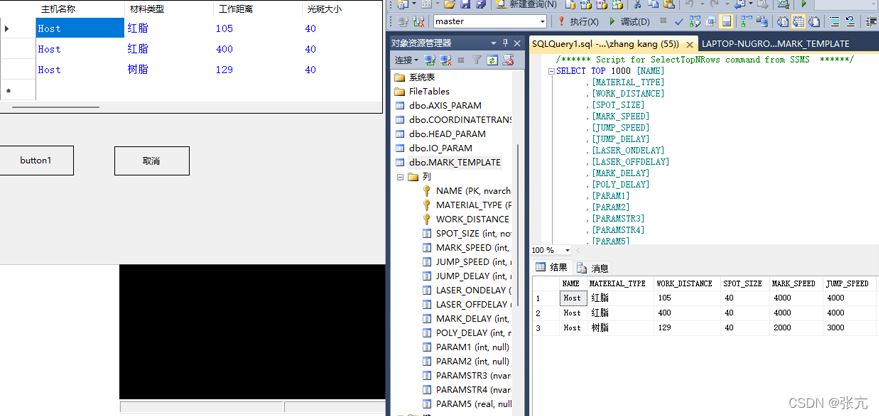The width and height of the screenshot is (879, 416).
Task: Toggle the pin icon on 对象资源管理器 panel
Action: [x=505, y=43]
